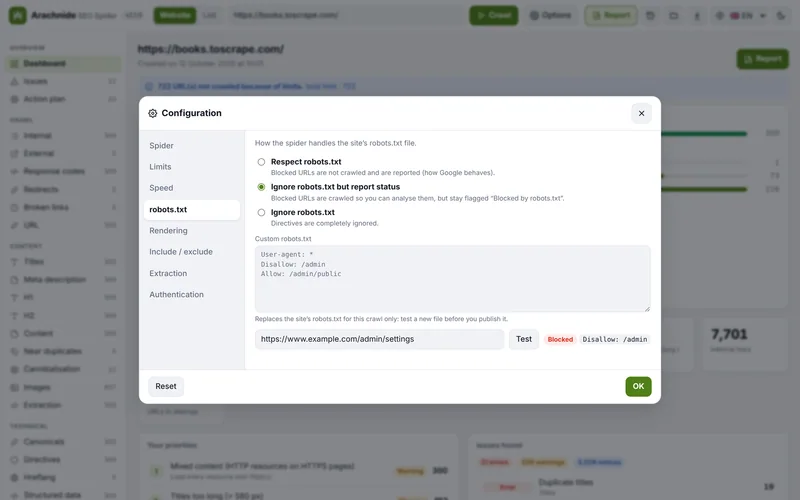
Task: Go to Dashboard in the main sidebar
Action: tap(63, 63)
